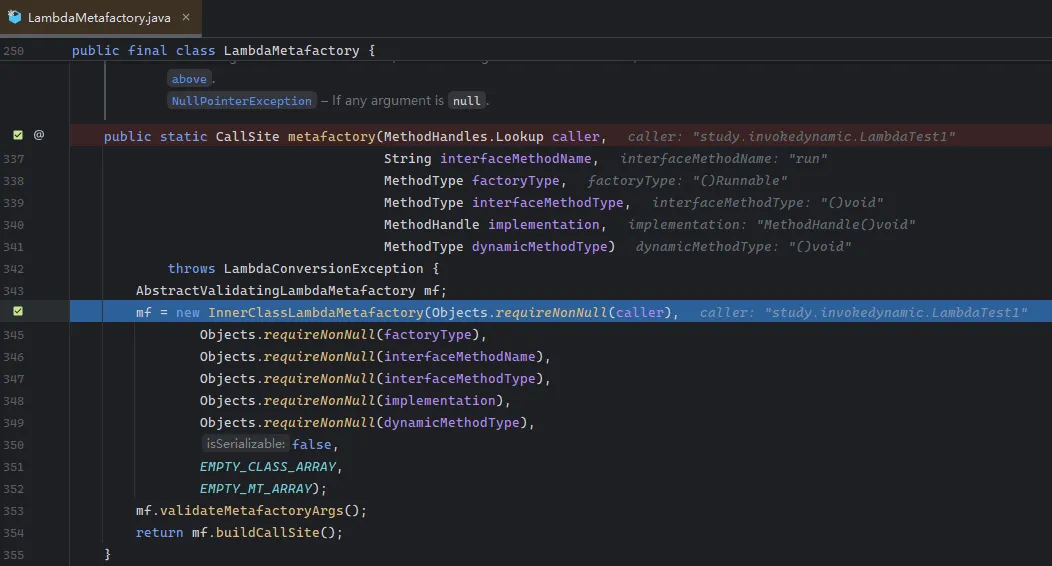1052x566 pixels.
Task: Click the @ annotation gutter icon
Action: (x=39, y=135)
